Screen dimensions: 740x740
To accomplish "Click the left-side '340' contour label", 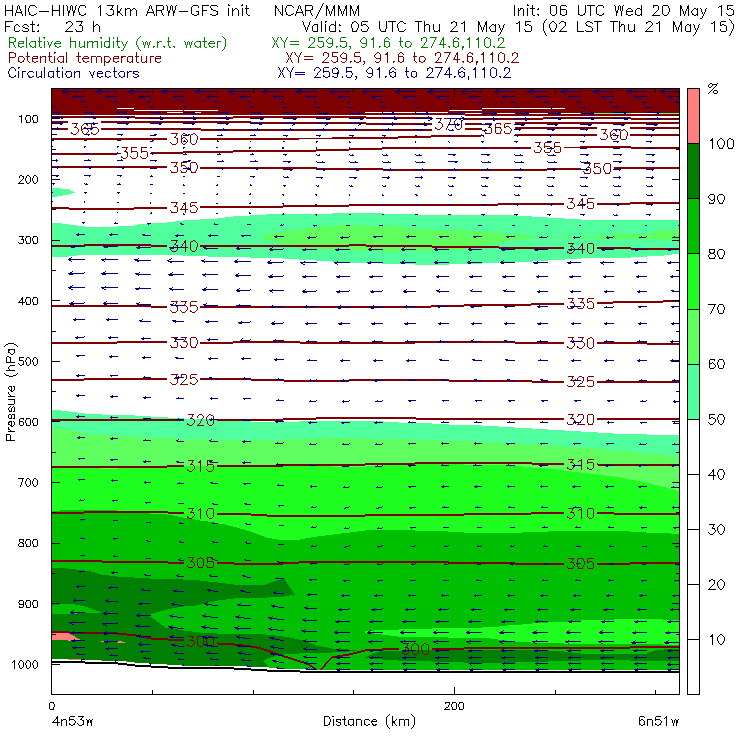I will coord(184,246).
